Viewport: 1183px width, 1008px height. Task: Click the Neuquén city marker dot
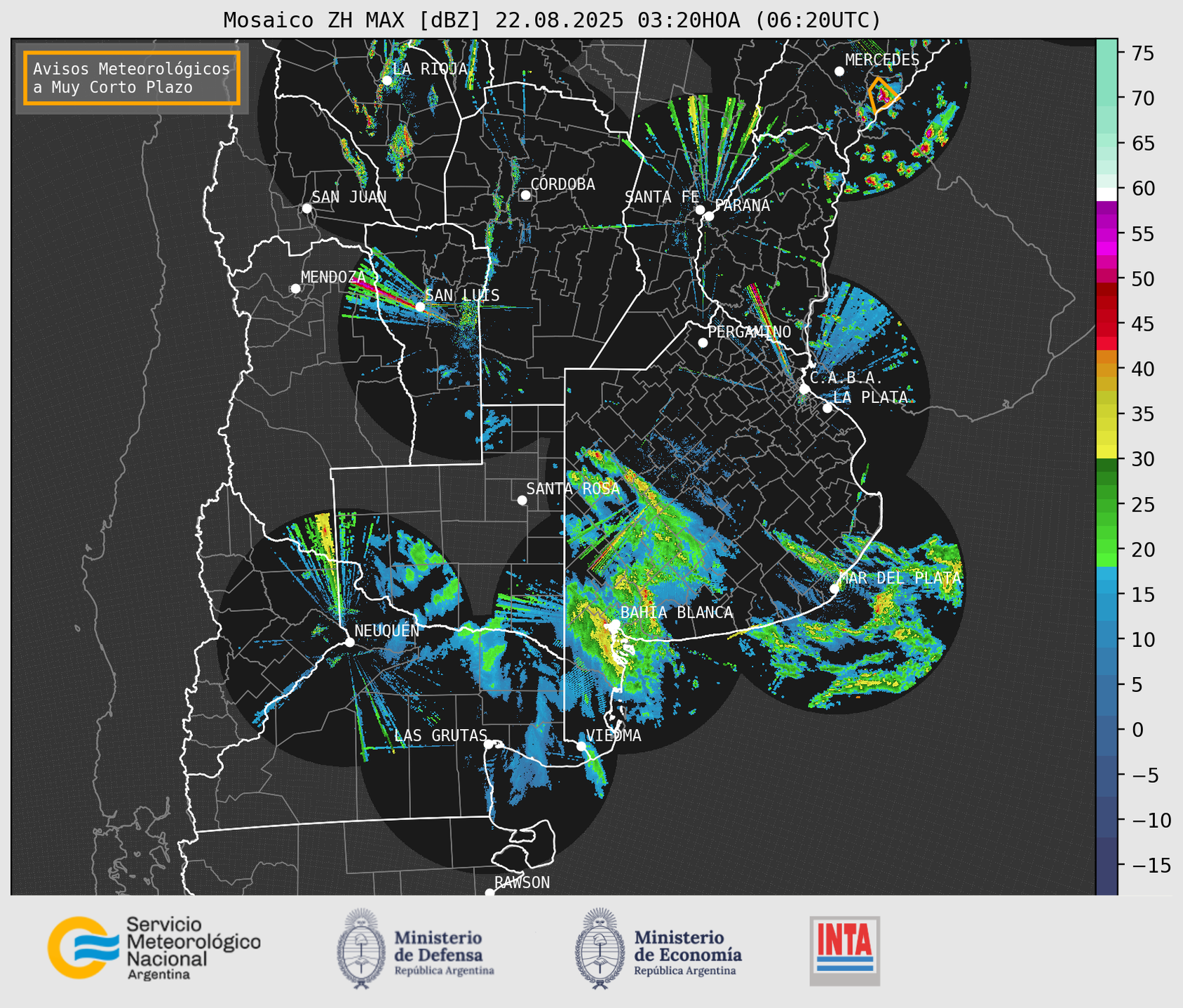pos(349,642)
